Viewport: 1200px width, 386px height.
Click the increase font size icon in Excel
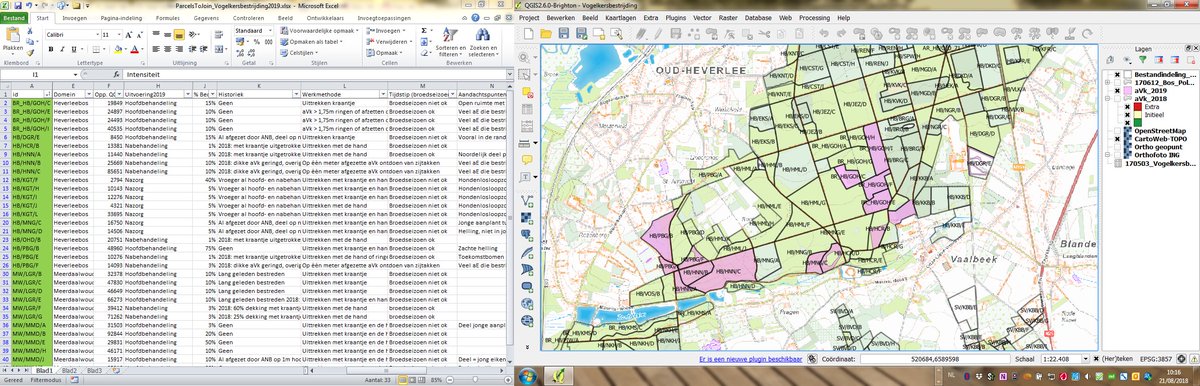[128, 35]
